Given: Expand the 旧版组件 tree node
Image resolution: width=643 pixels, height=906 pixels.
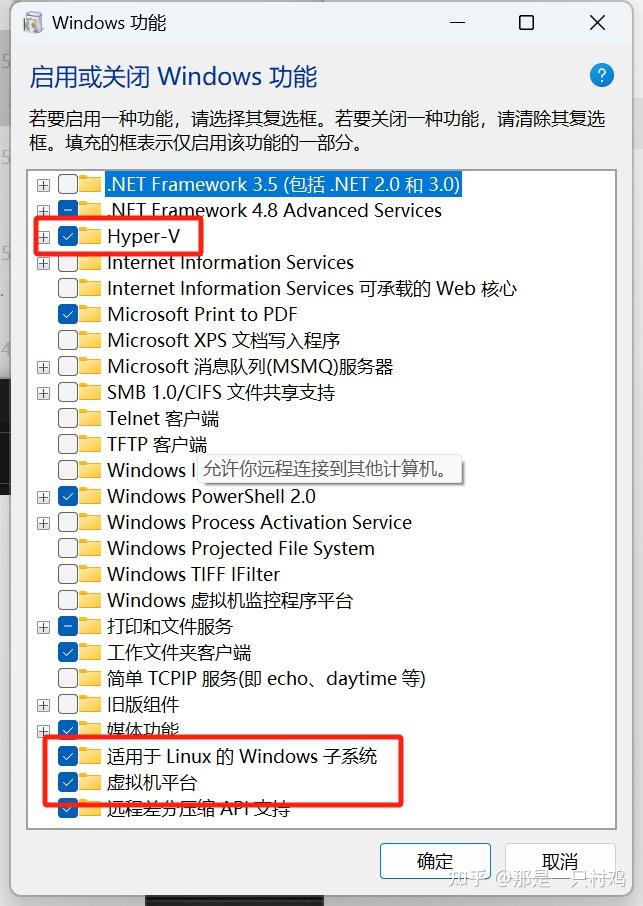Looking at the screenshot, I should pos(42,704).
